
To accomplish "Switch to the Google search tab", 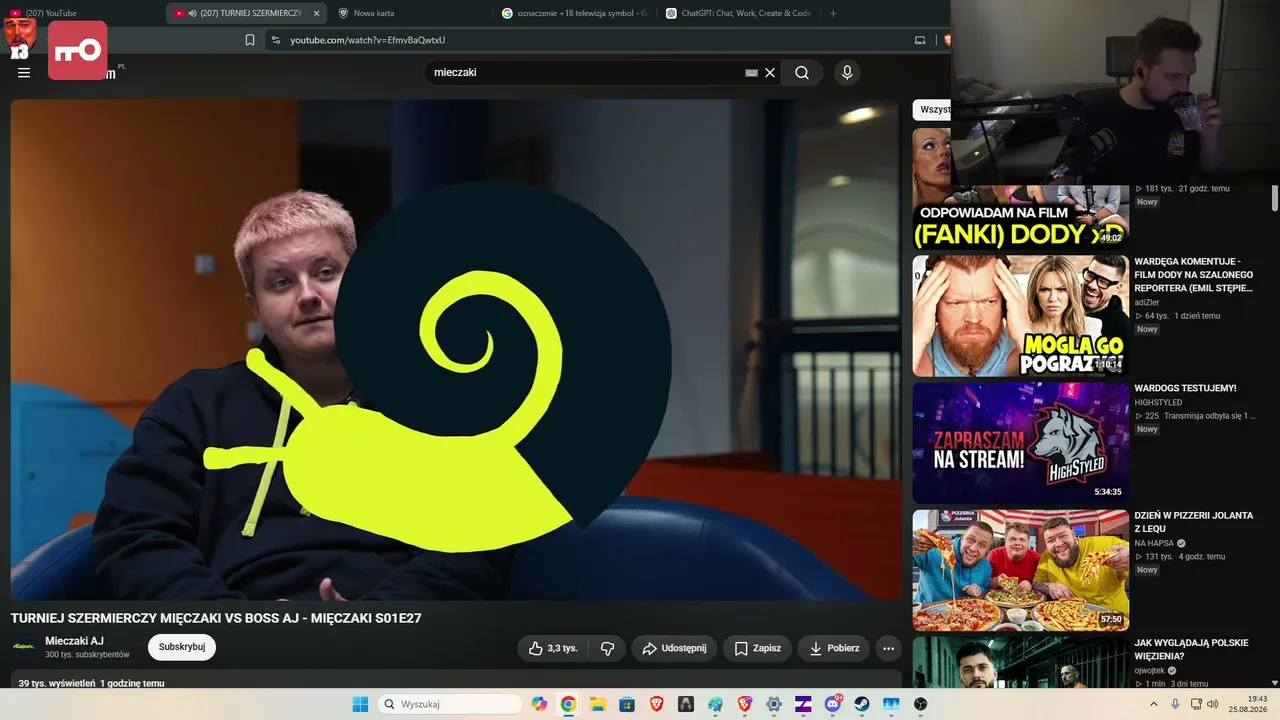I will pos(575,13).
